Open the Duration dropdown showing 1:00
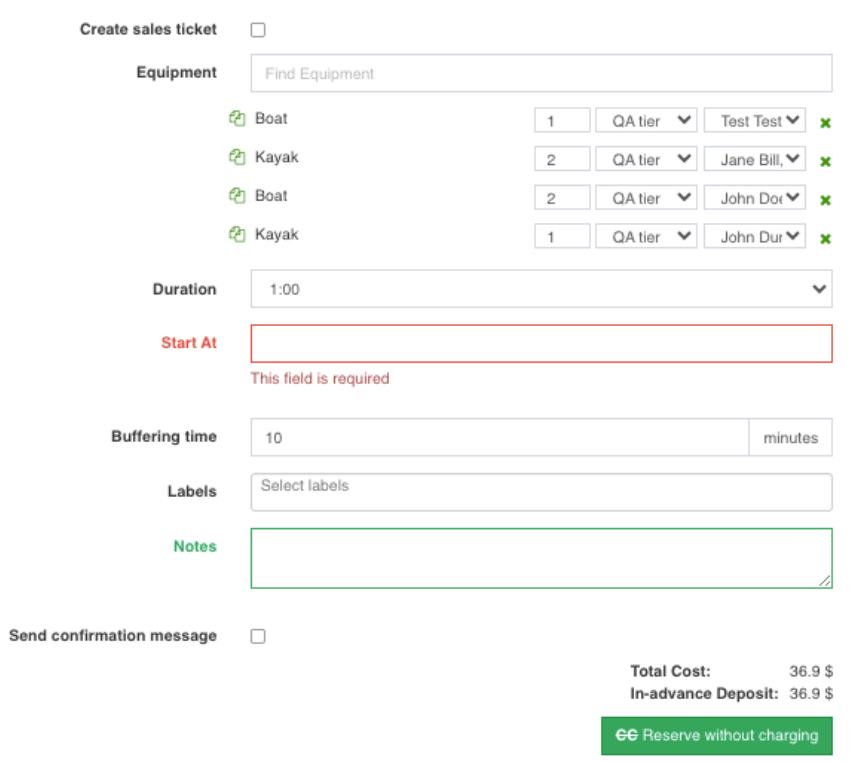Screen dimensions: 863x762 pos(540,289)
